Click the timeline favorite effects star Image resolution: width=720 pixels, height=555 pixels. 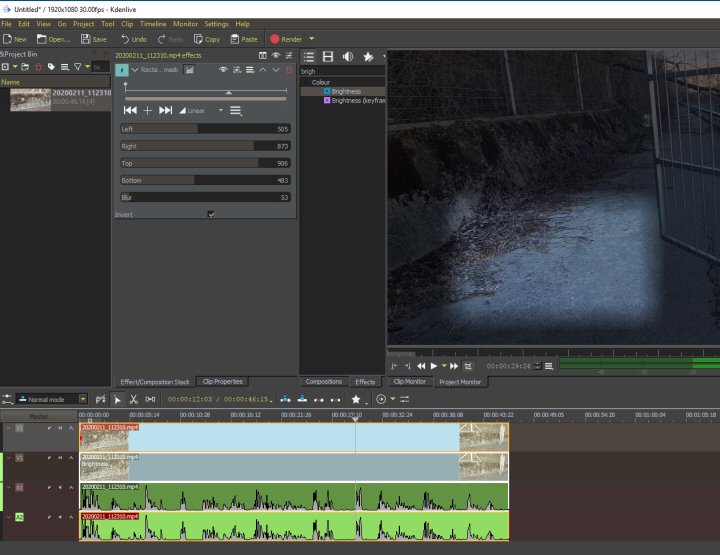(x=356, y=399)
